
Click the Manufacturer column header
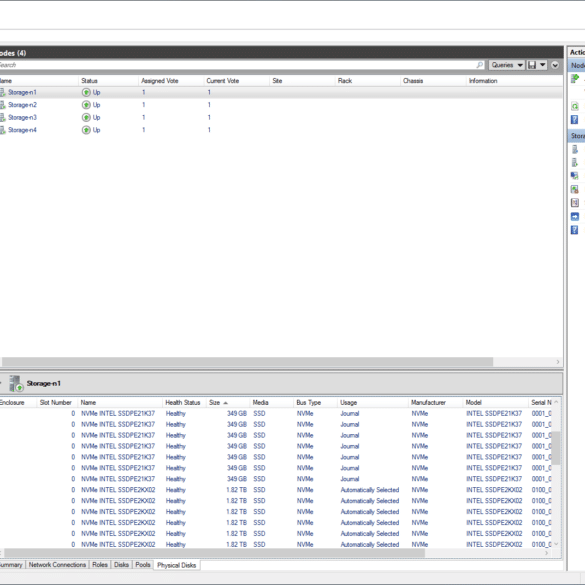pos(435,403)
